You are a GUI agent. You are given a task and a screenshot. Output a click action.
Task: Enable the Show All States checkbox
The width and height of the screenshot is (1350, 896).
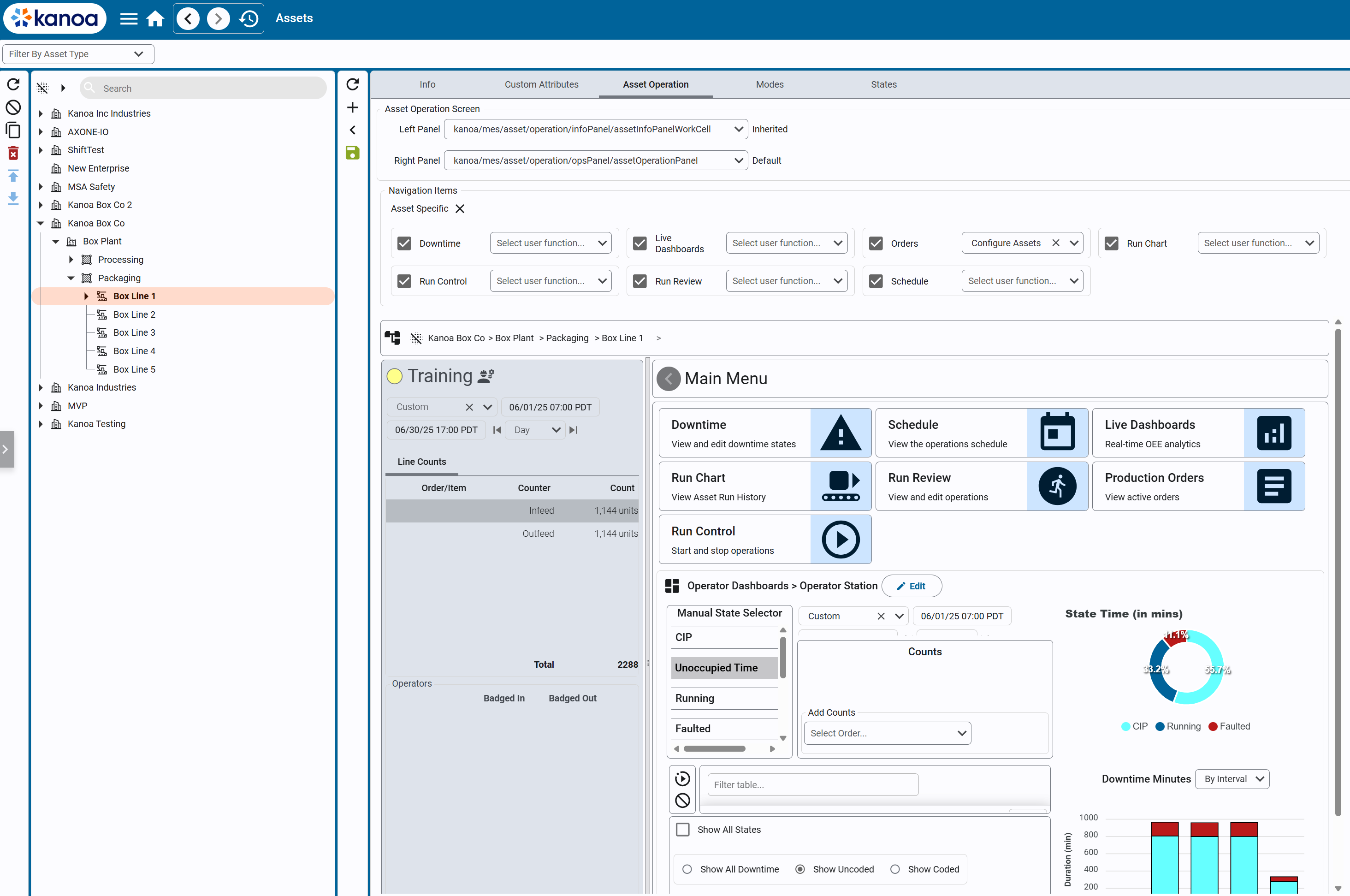683,829
